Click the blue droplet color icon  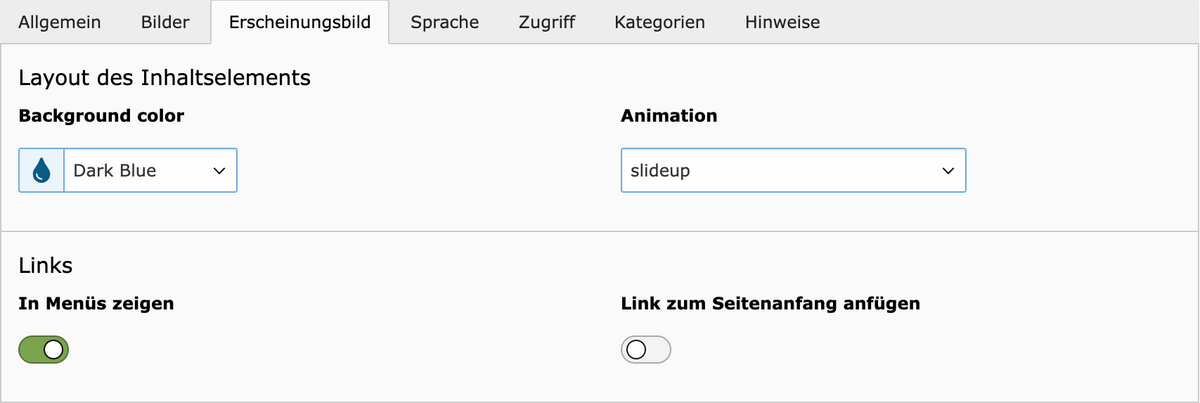pyautogui.click(x=41, y=171)
